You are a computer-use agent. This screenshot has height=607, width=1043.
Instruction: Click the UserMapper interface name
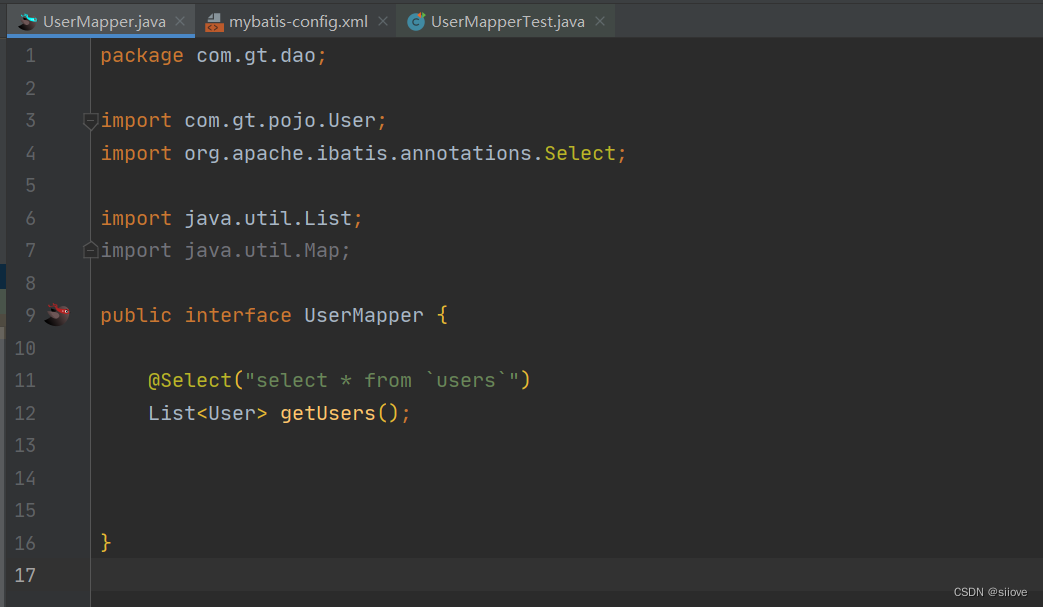[x=364, y=316]
